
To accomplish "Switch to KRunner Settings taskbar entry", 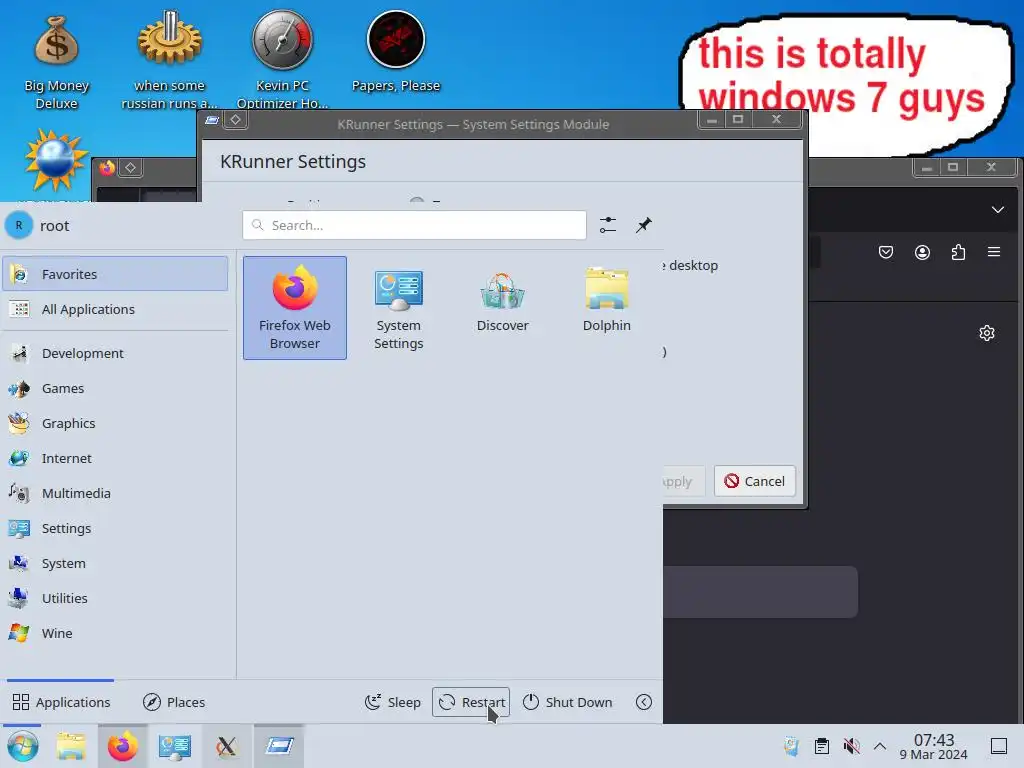I will (279, 746).
